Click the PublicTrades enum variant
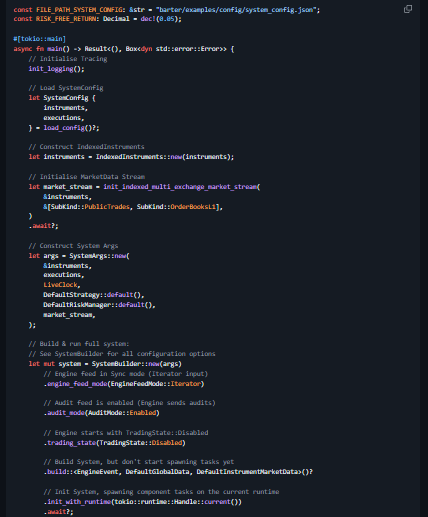 107,207
